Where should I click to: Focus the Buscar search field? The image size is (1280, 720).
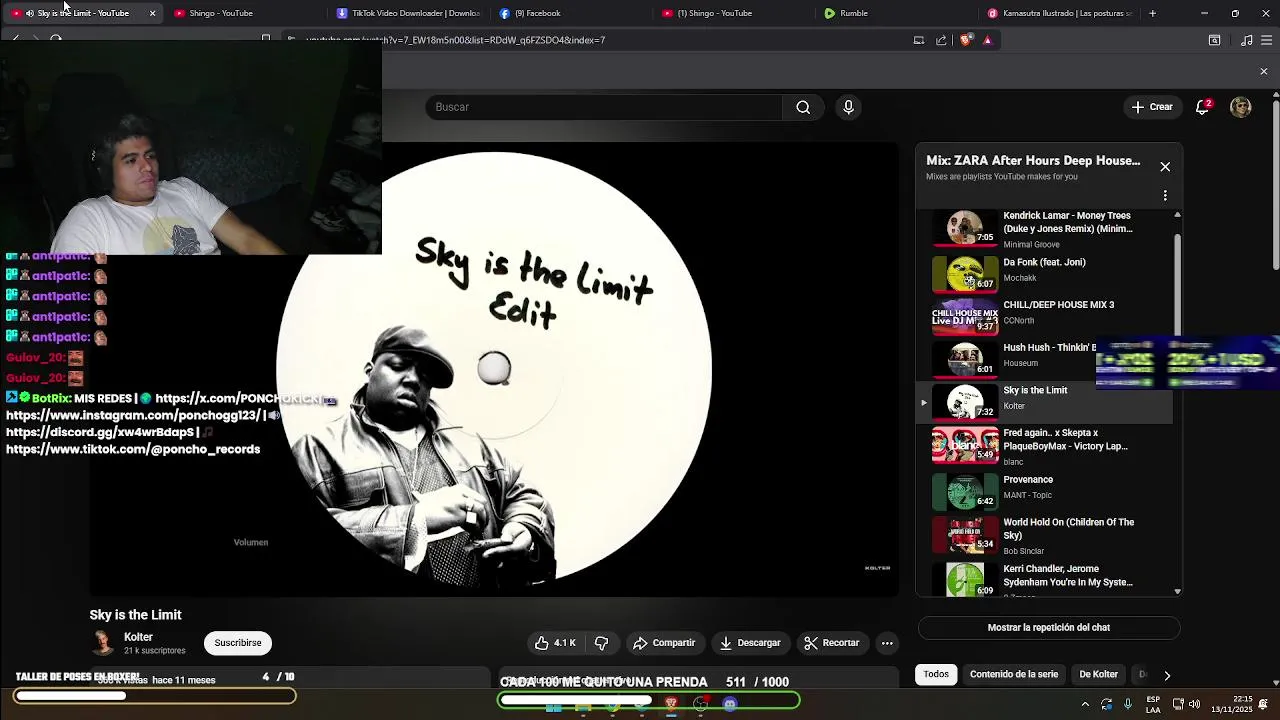604,107
